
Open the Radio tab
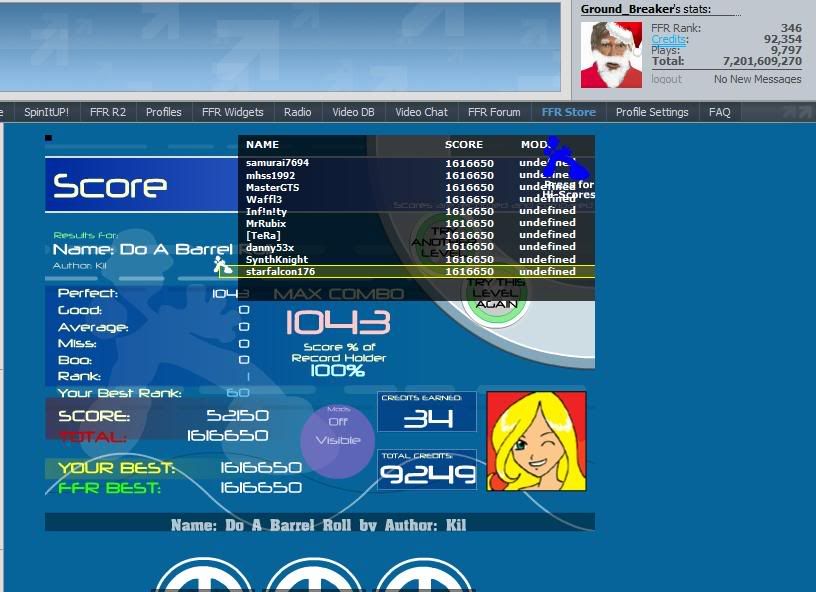297,112
